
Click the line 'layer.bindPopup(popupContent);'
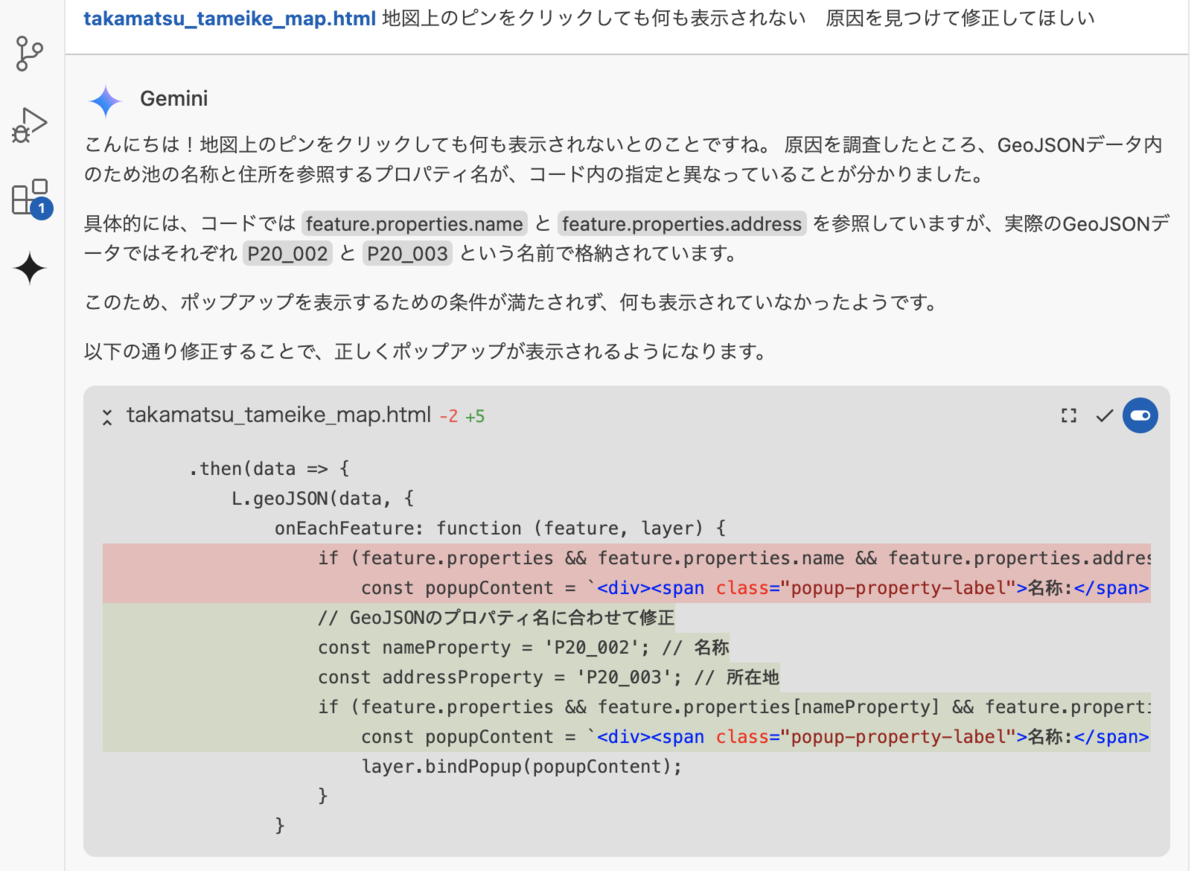521,767
